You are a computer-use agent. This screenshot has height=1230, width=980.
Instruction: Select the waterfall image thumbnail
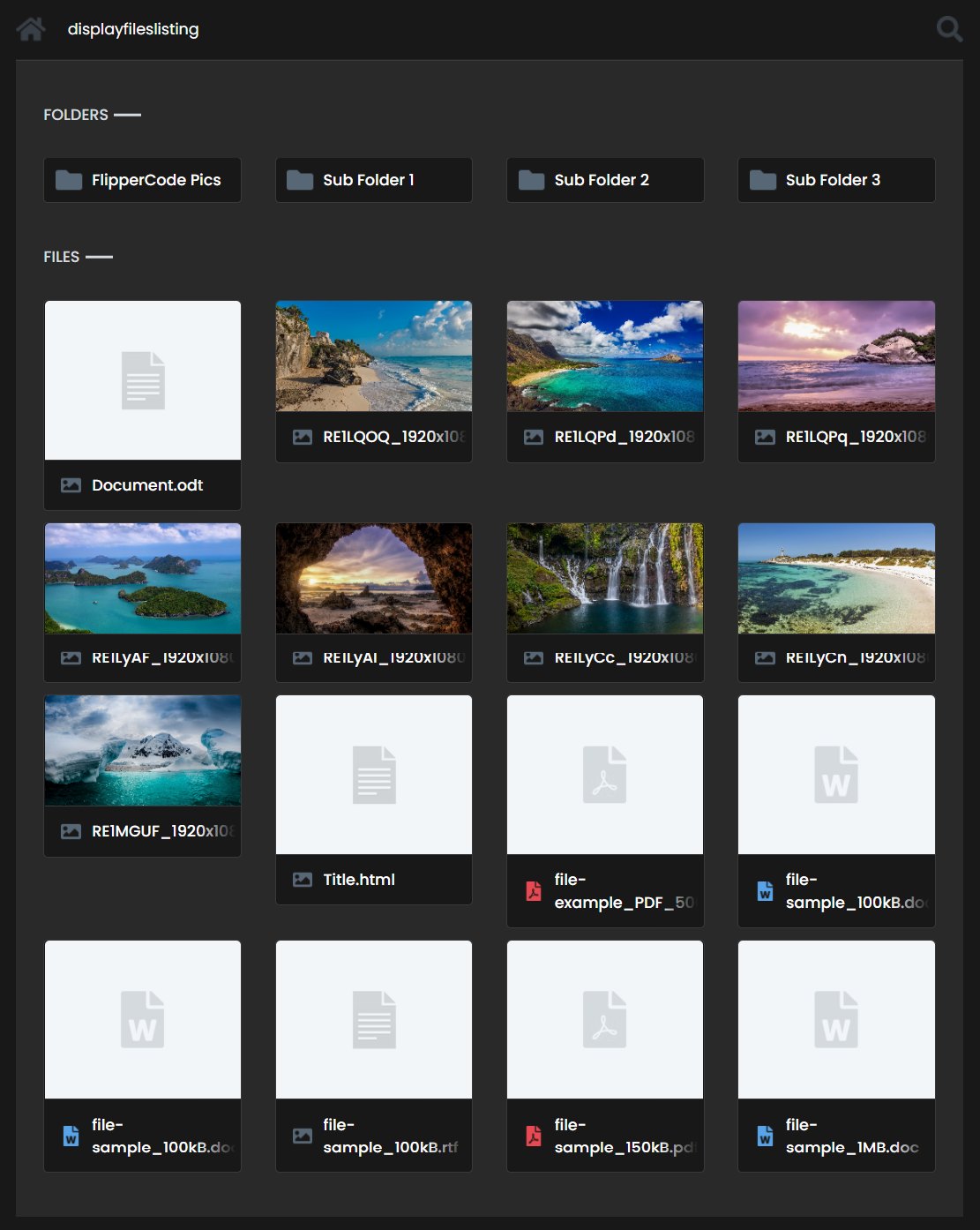coord(605,579)
